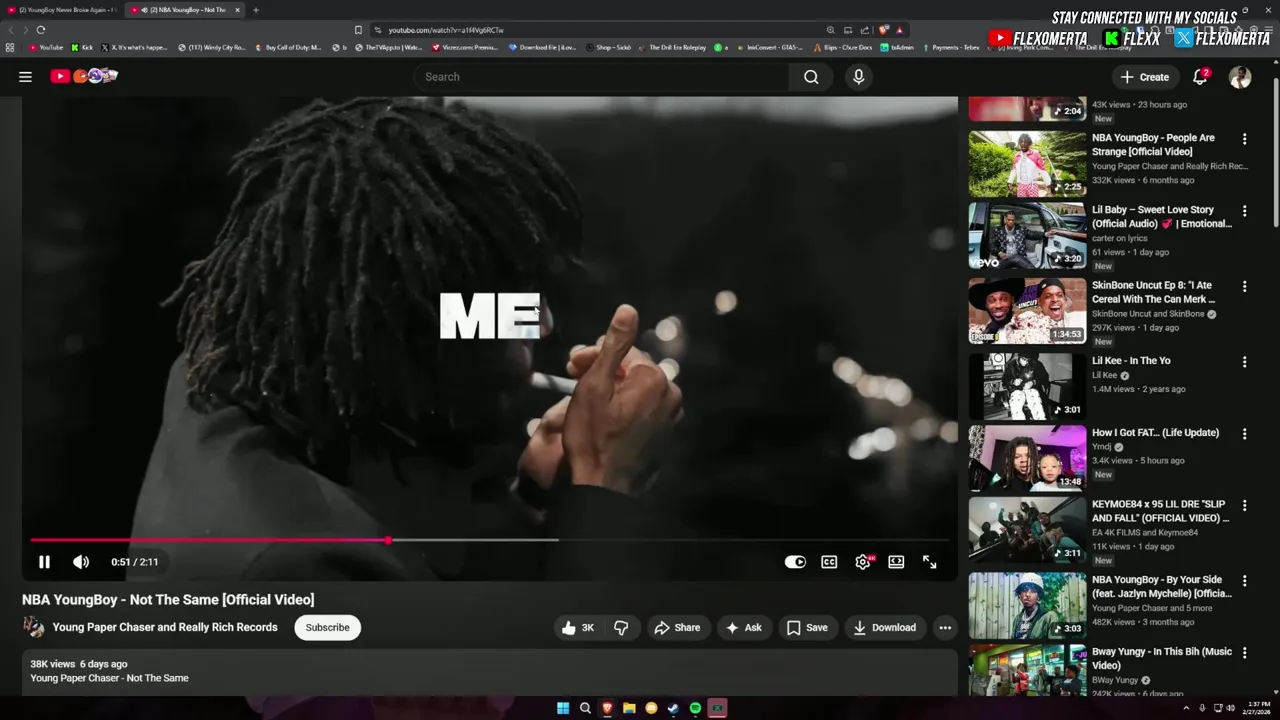Open options for Lil Baby Sweet Love Story

coord(1244,211)
